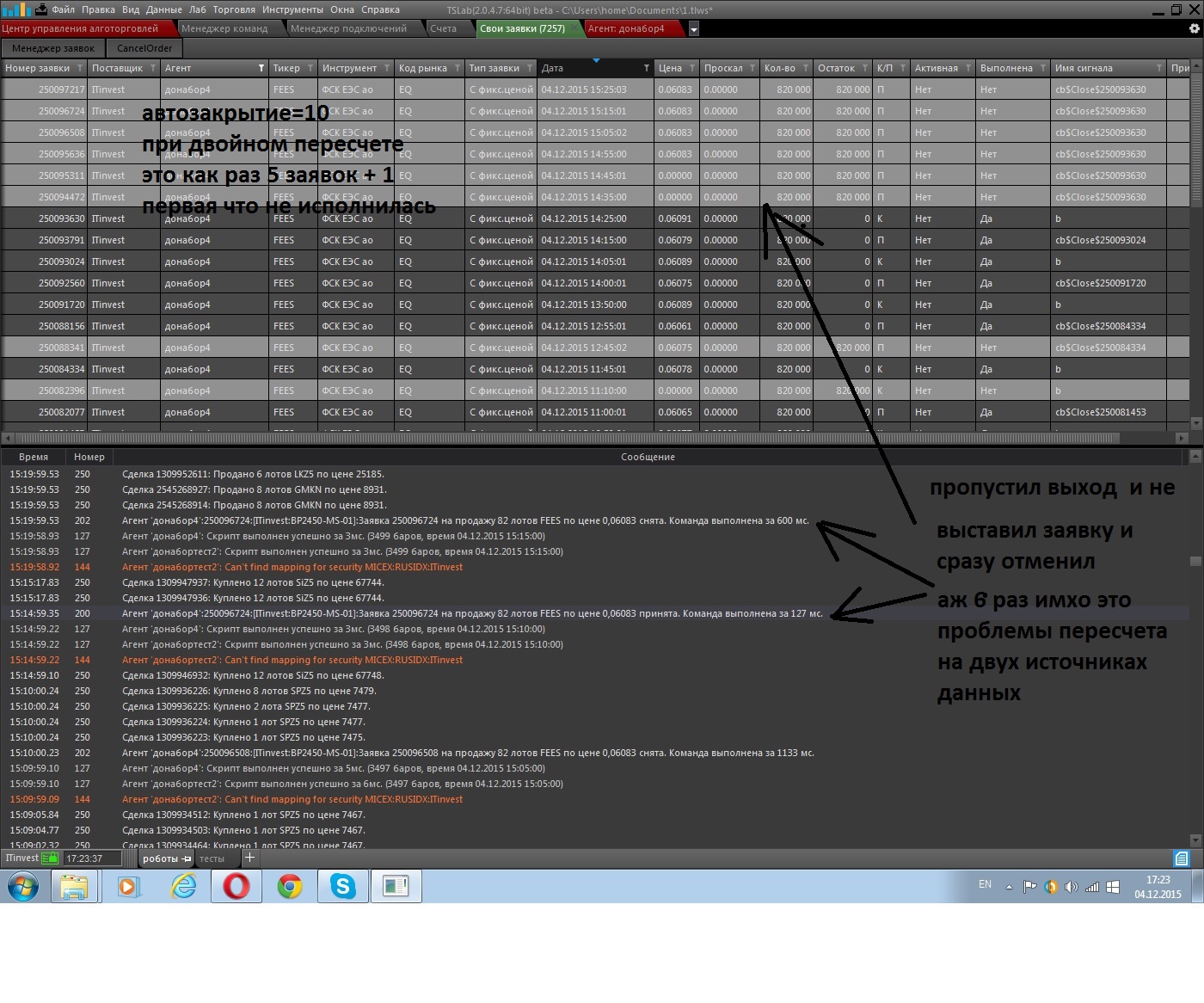Select log line Сделка 1309952611
1204x1003 pixels.
[595, 474]
